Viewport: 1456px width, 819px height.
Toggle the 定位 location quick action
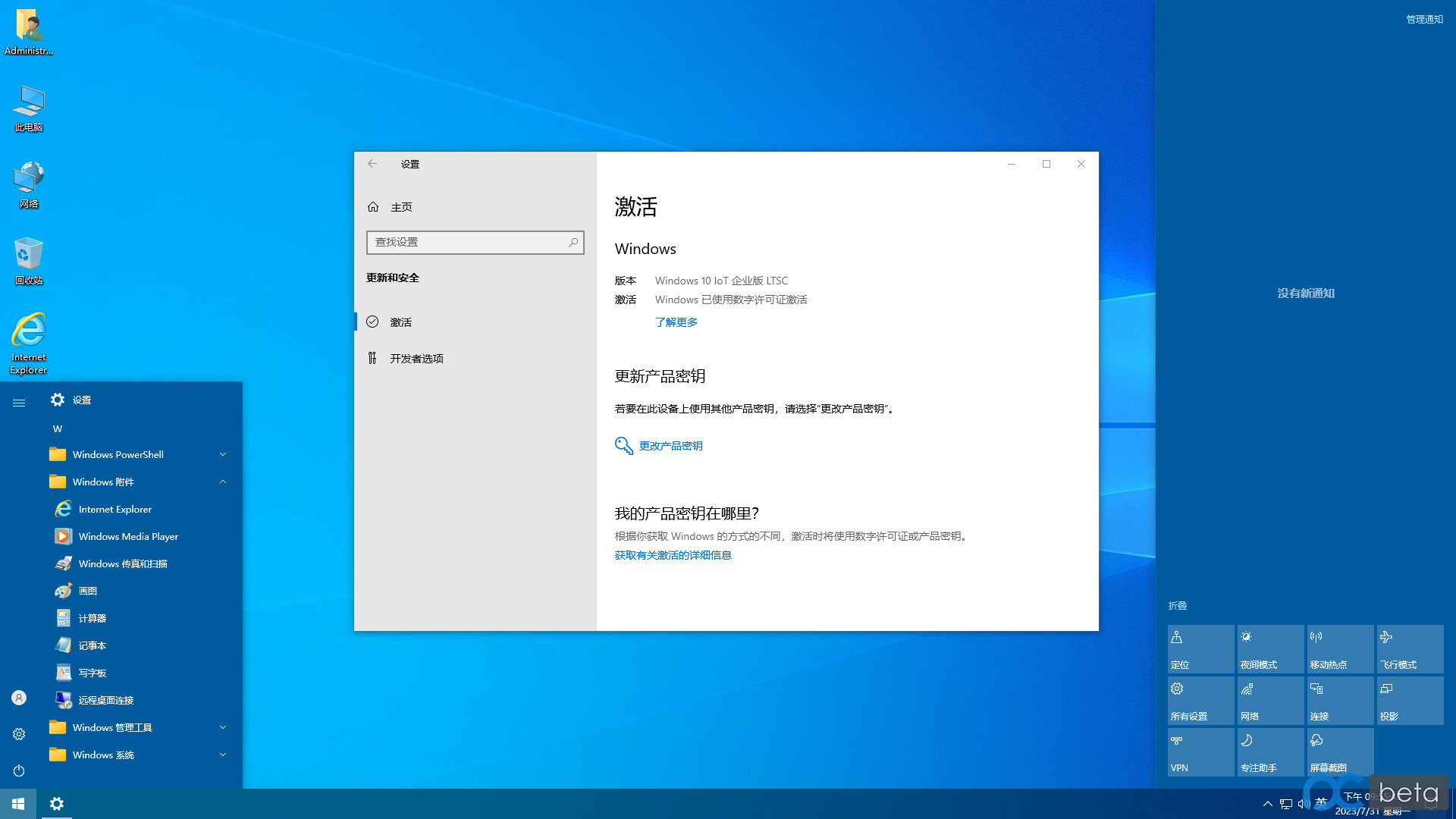tap(1201, 649)
